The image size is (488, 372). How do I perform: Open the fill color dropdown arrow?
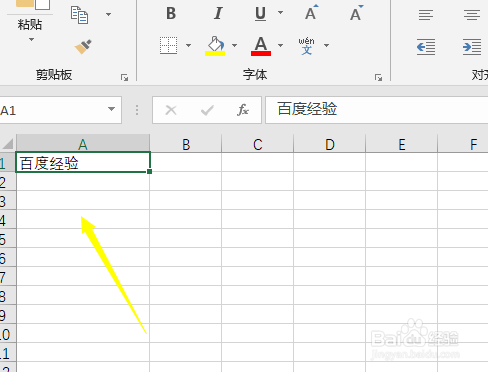pos(235,45)
